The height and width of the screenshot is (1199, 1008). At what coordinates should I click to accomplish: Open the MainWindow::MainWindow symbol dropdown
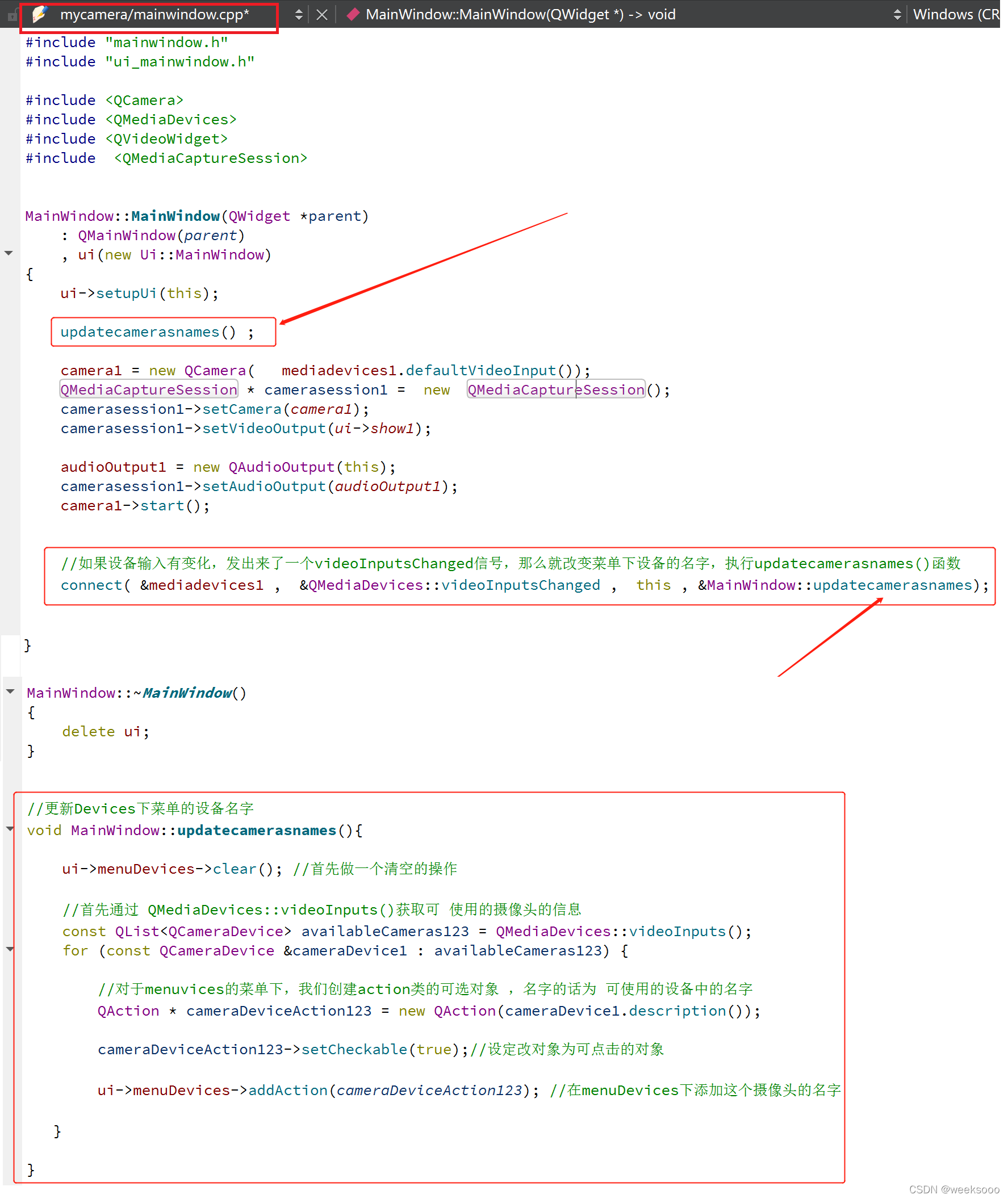(521, 14)
